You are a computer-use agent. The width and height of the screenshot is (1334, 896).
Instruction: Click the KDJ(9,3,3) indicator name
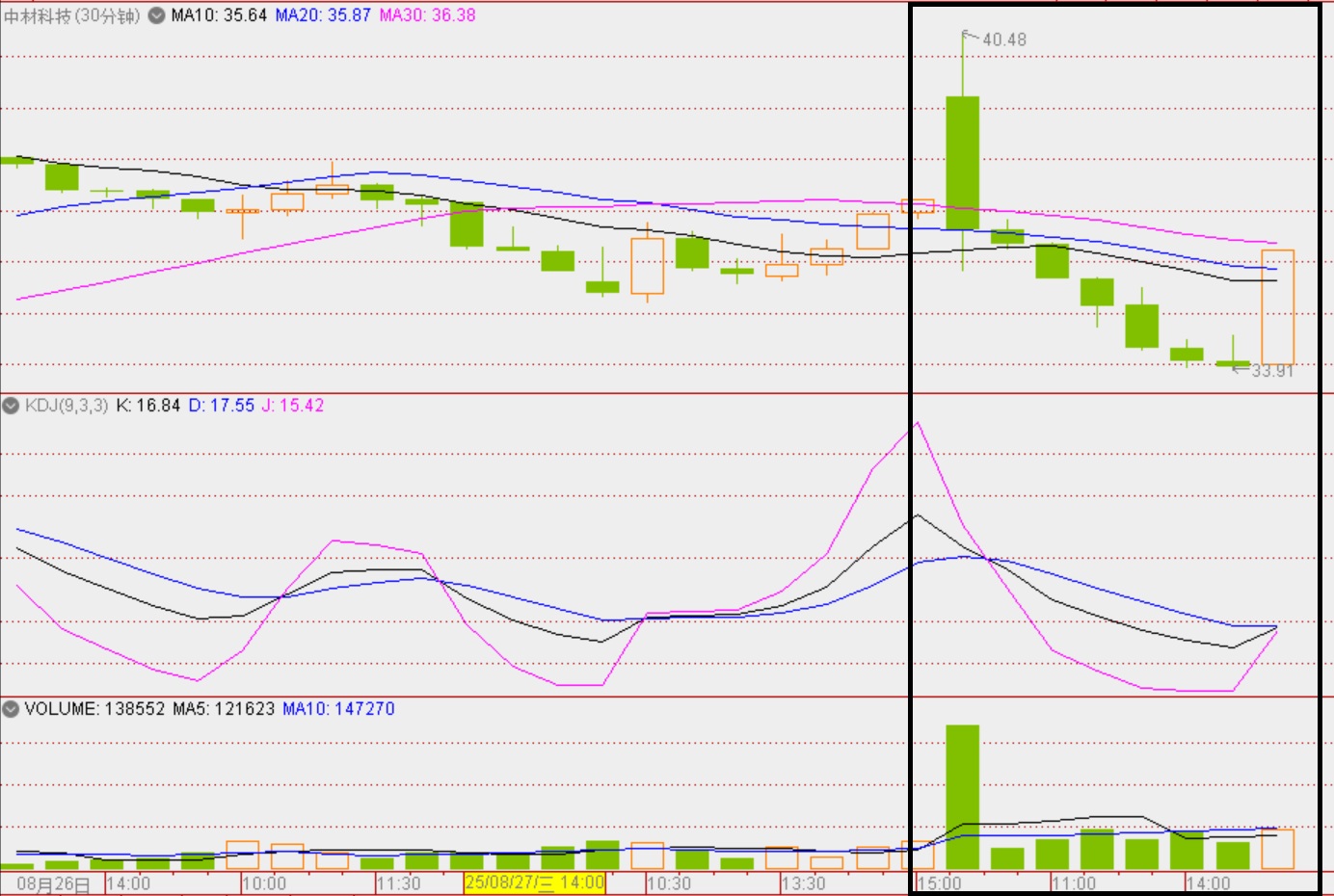pos(67,406)
